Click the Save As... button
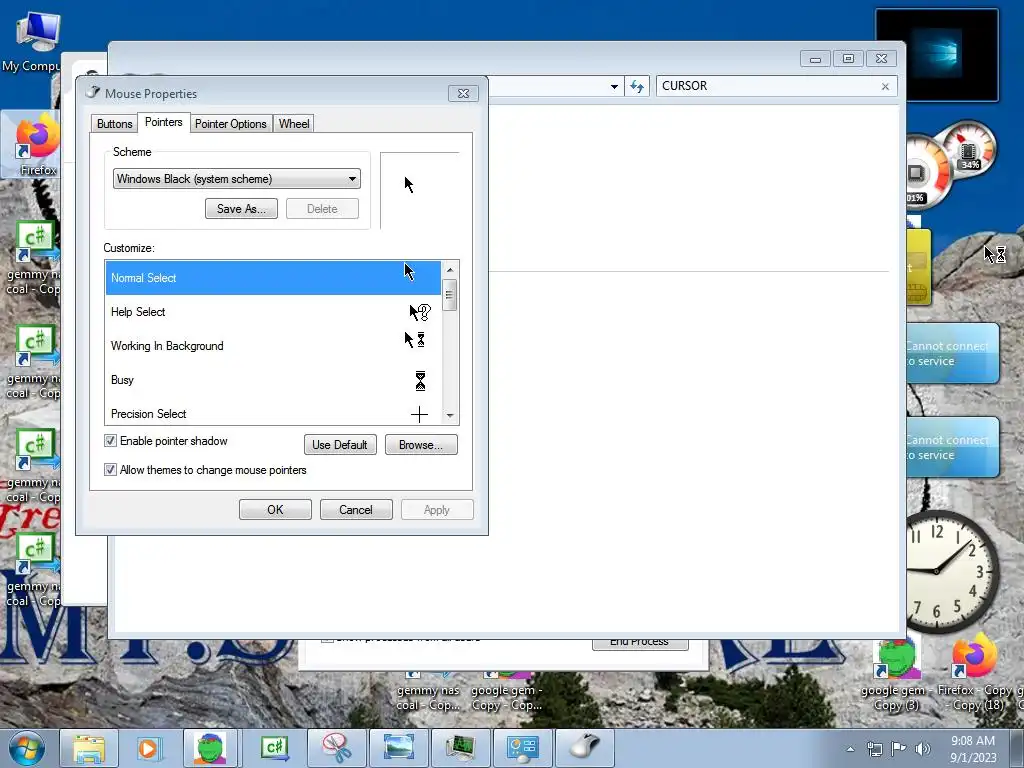The width and height of the screenshot is (1024, 768). [241, 209]
